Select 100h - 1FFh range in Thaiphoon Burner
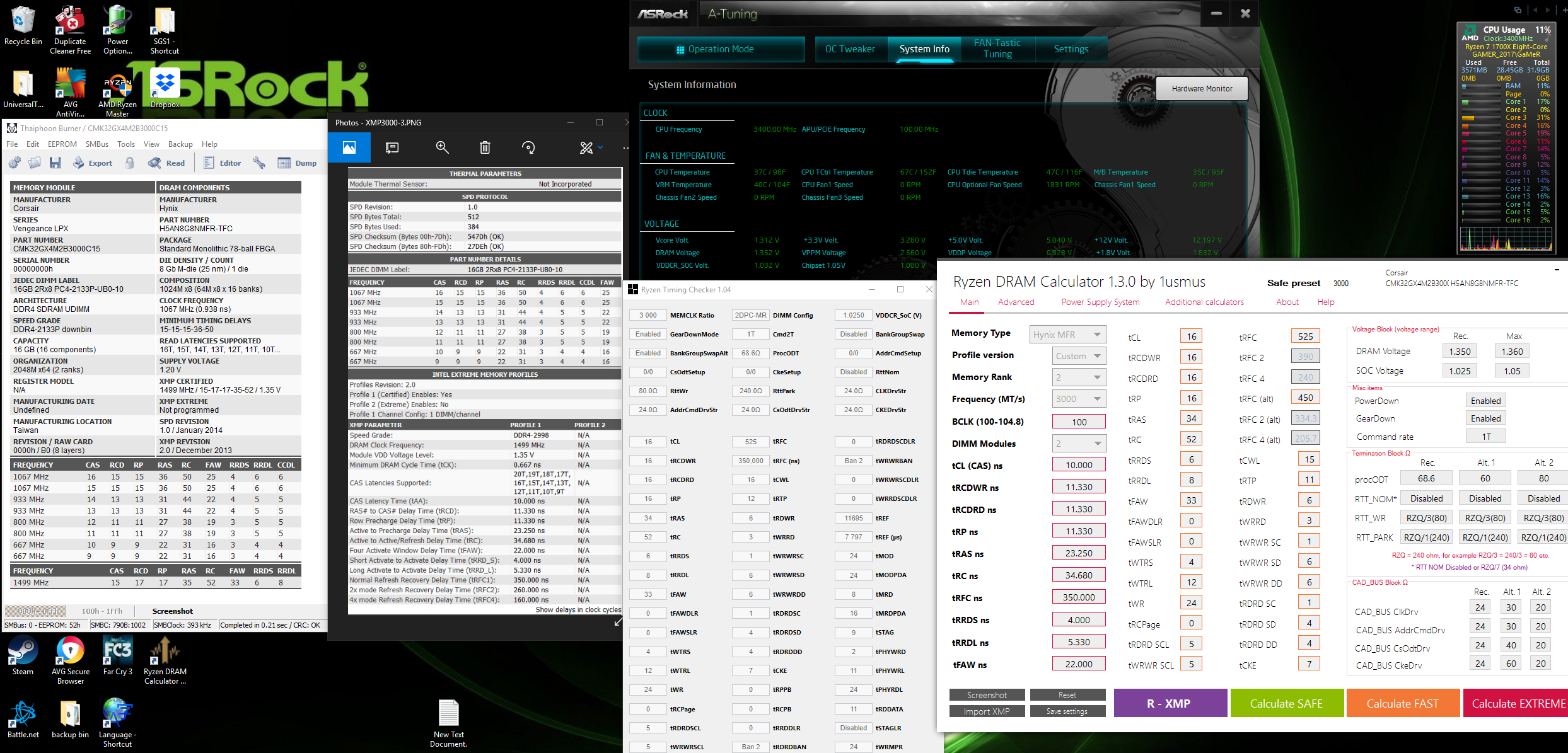Image resolution: width=1568 pixels, height=753 pixels. [102, 611]
